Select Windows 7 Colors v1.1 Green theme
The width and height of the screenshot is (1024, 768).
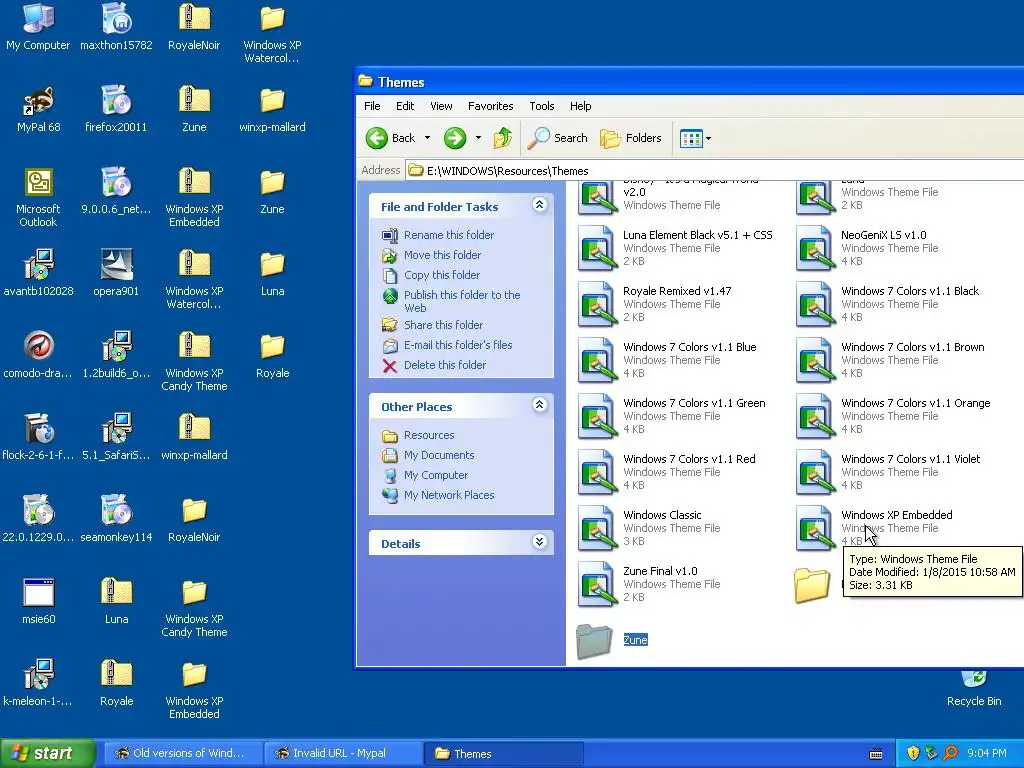point(672,417)
